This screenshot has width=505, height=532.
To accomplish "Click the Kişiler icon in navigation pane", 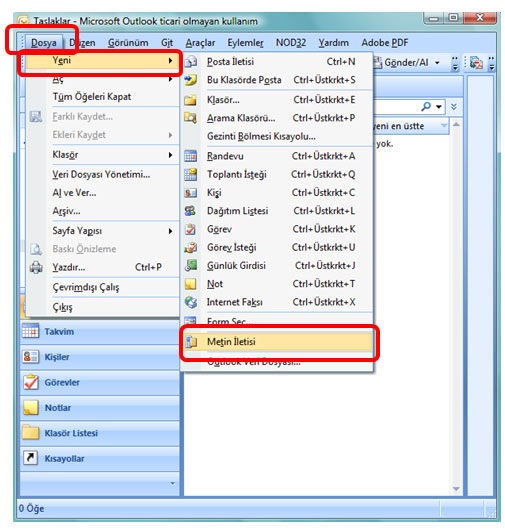I will pos(31,357).
